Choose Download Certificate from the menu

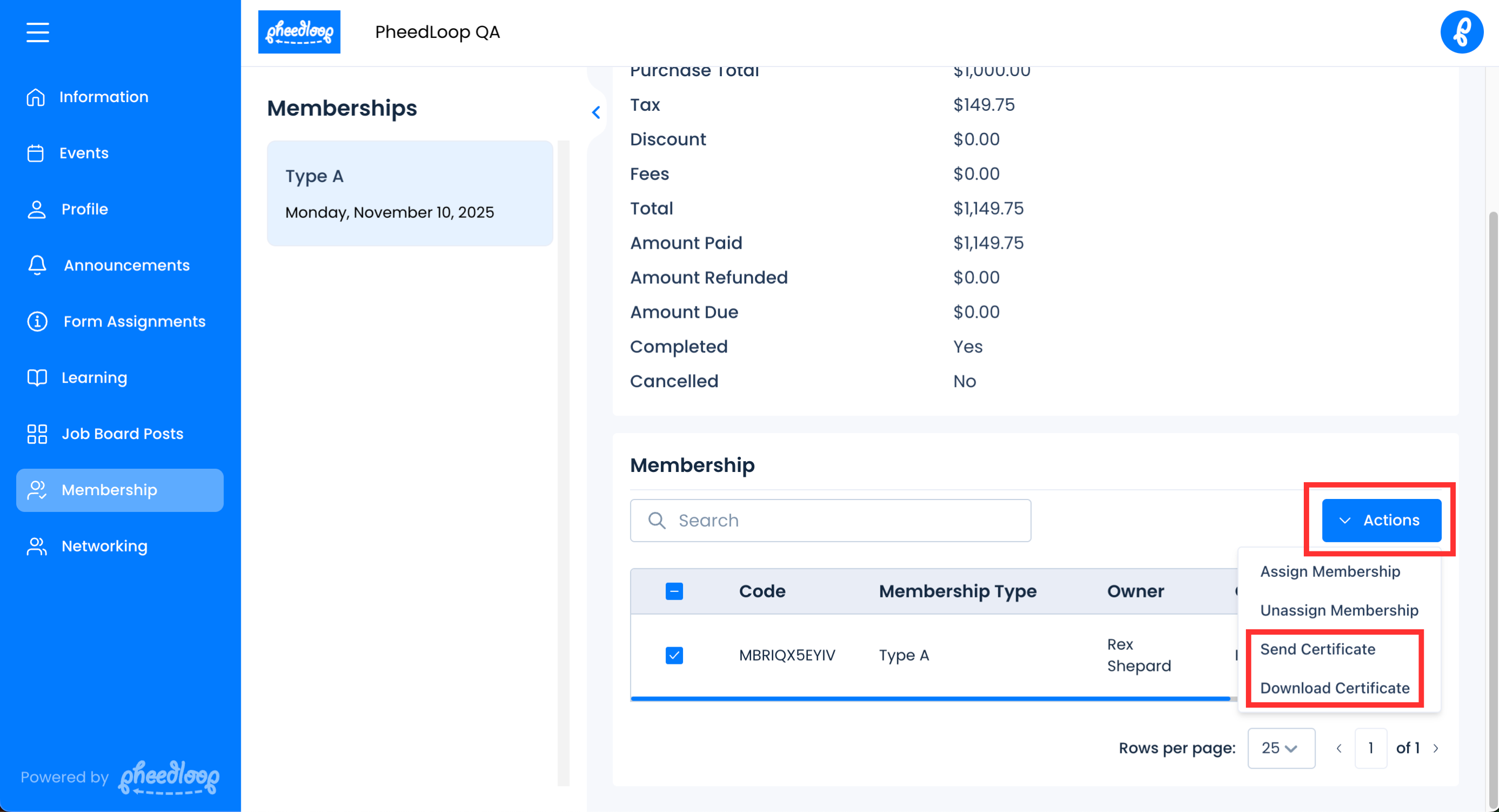[x=1334, y=688]
